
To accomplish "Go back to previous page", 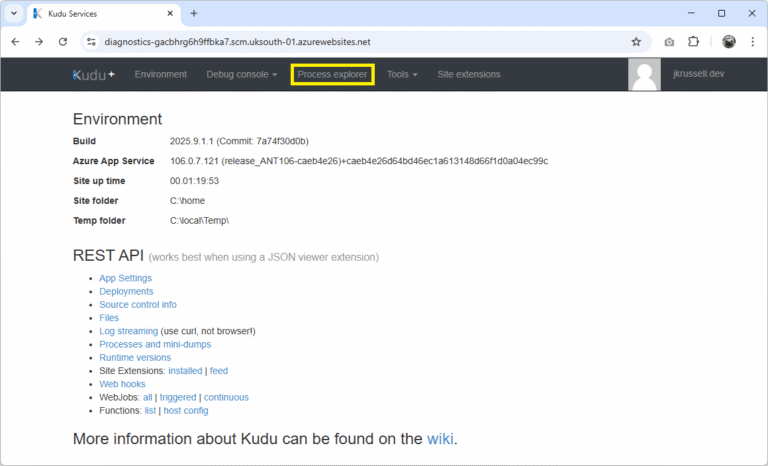I will tap(15, 42).
